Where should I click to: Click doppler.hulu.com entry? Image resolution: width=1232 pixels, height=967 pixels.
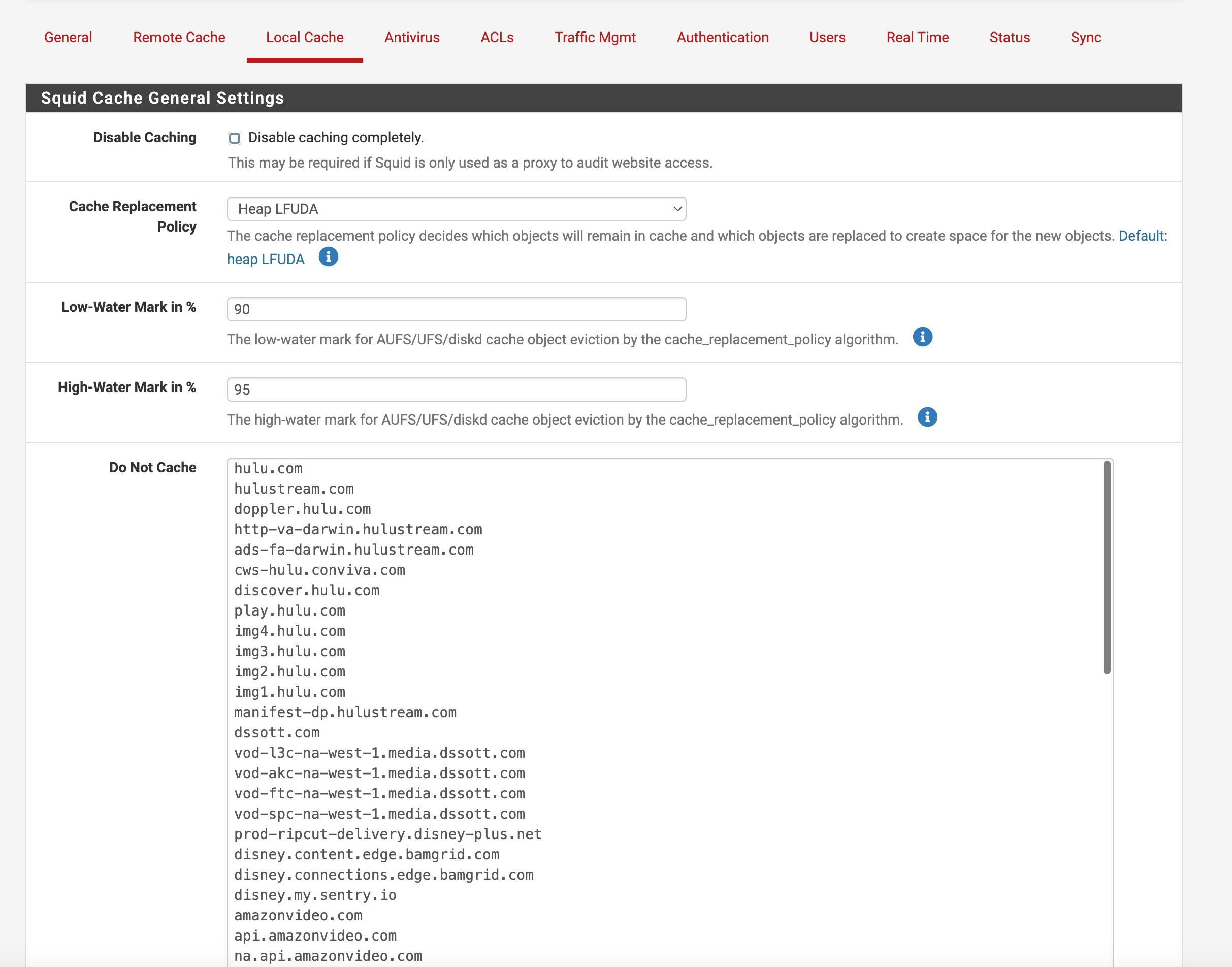coord(302,509)
